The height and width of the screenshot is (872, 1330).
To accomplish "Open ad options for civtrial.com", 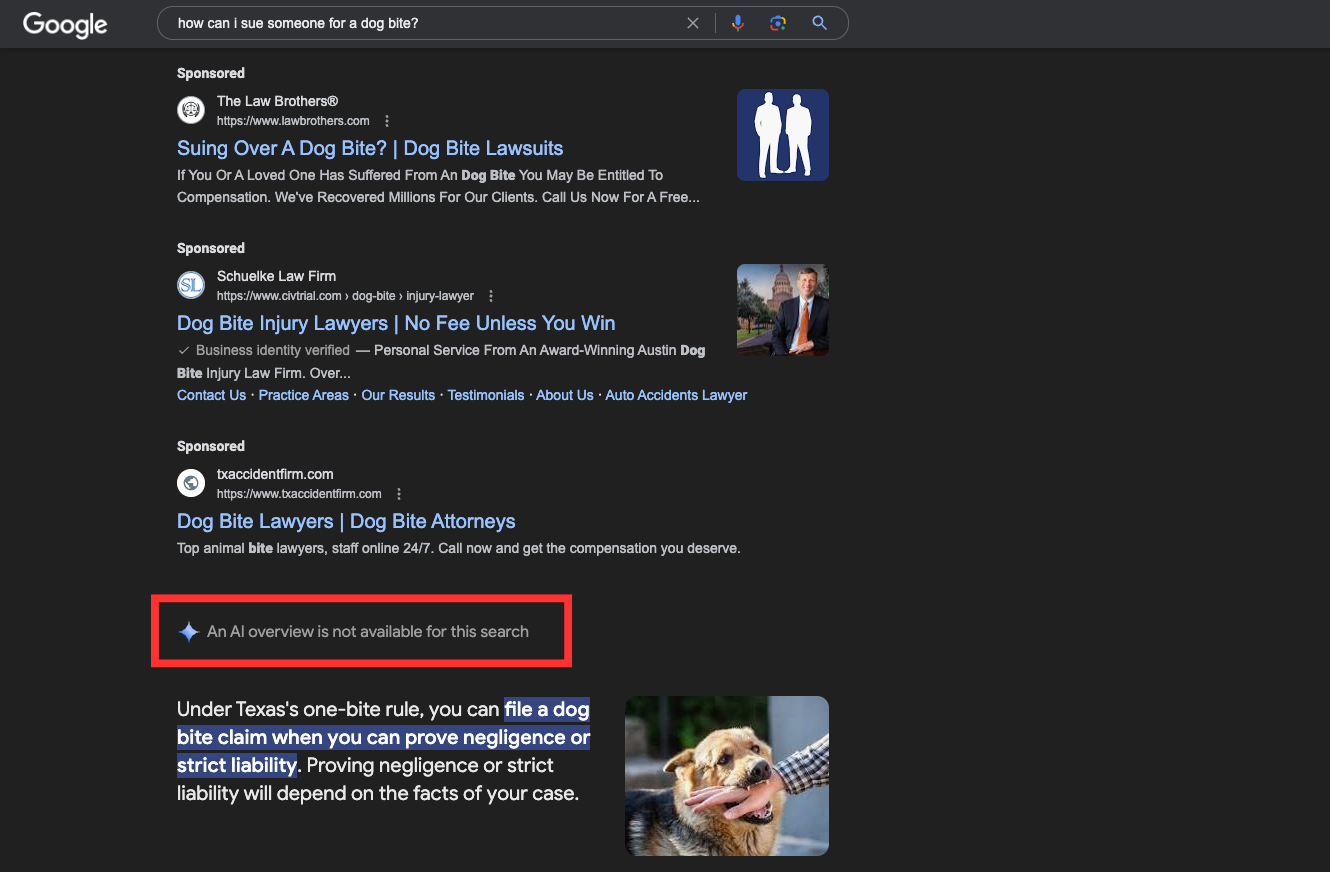I will 491,296.
